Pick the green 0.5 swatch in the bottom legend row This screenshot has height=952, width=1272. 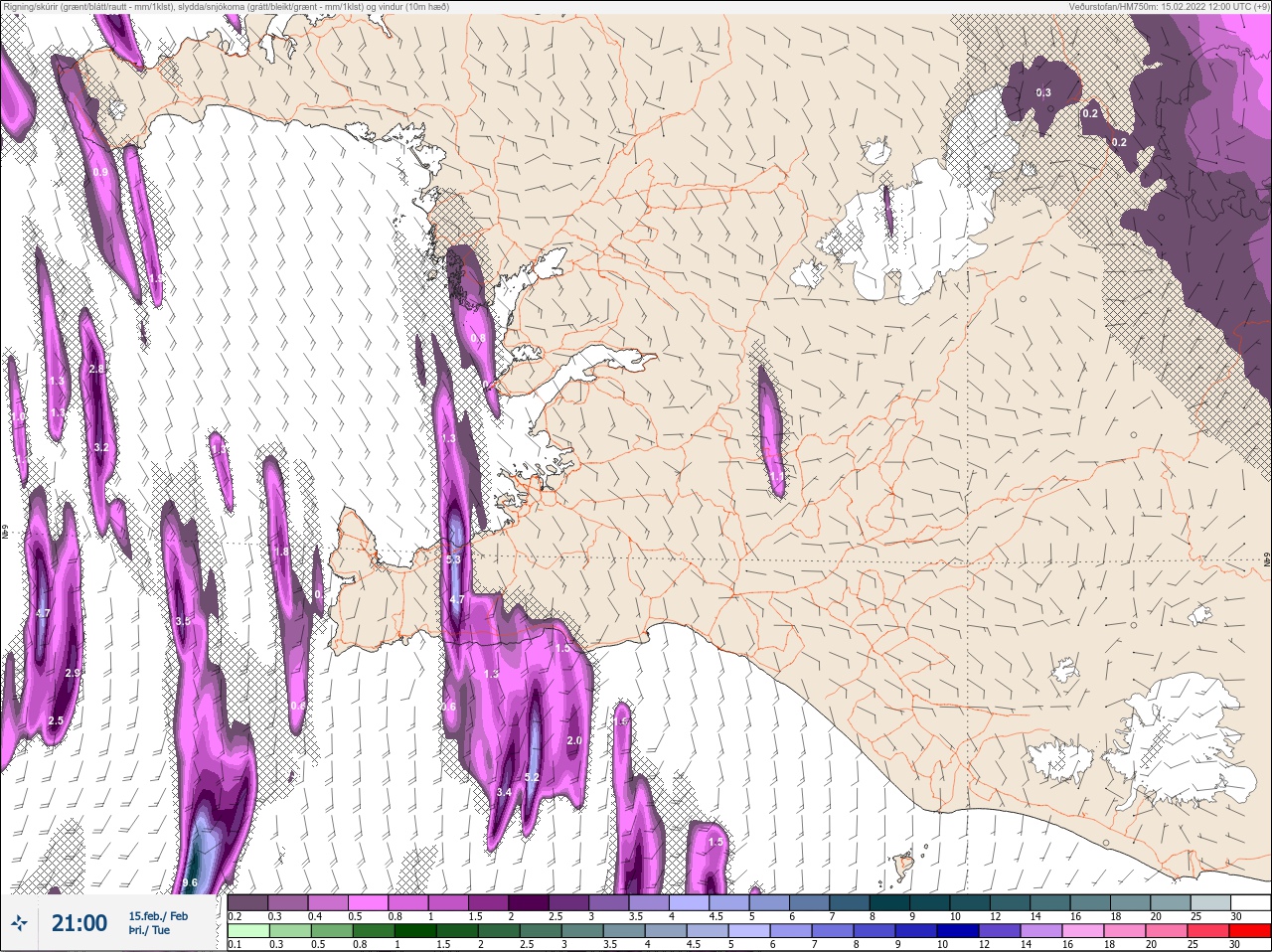pos(331,931)
